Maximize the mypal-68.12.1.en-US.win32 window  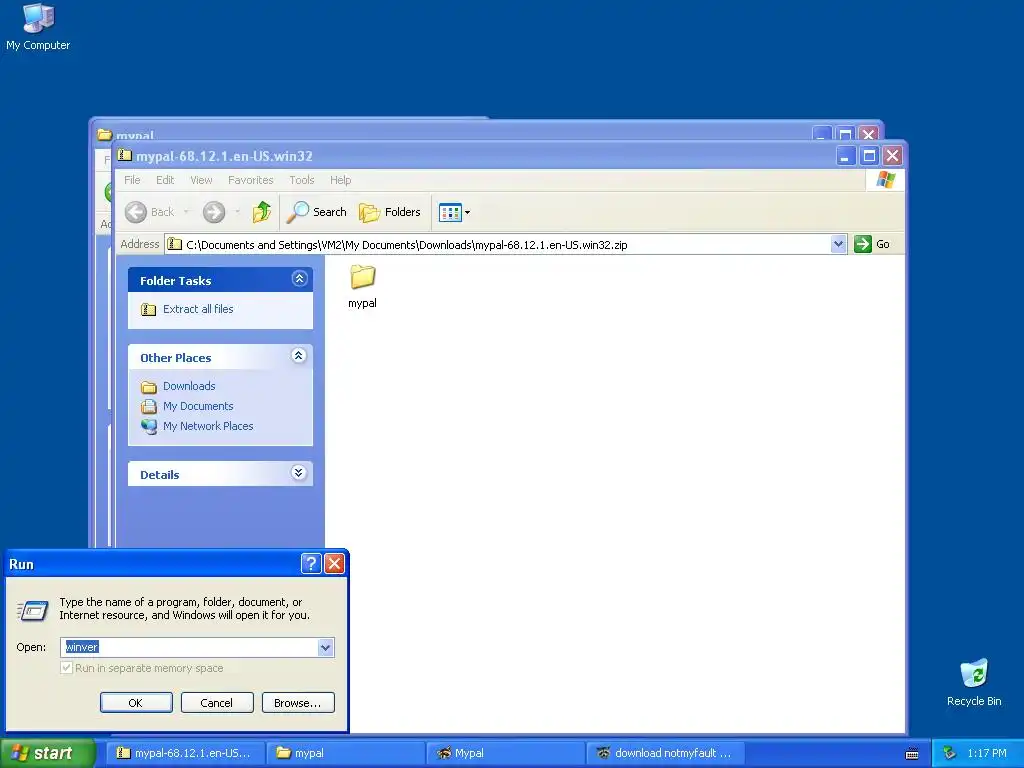coord(869,156)
